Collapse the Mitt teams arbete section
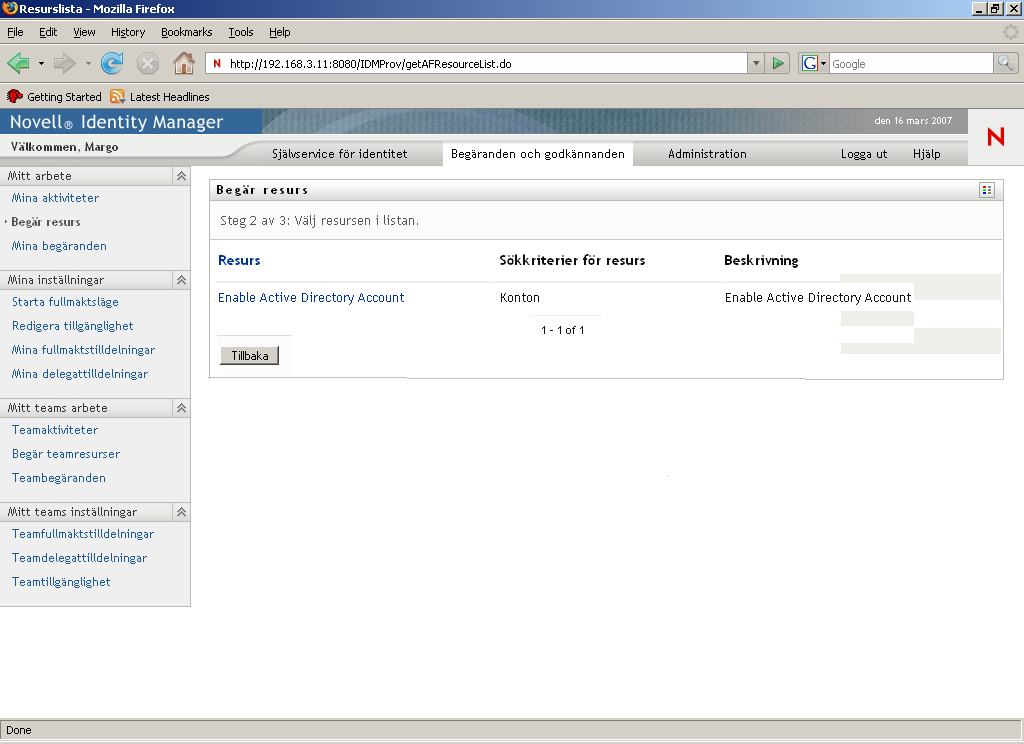Image resolution: width=1024 pixels, height=744 pixels. 182,408
